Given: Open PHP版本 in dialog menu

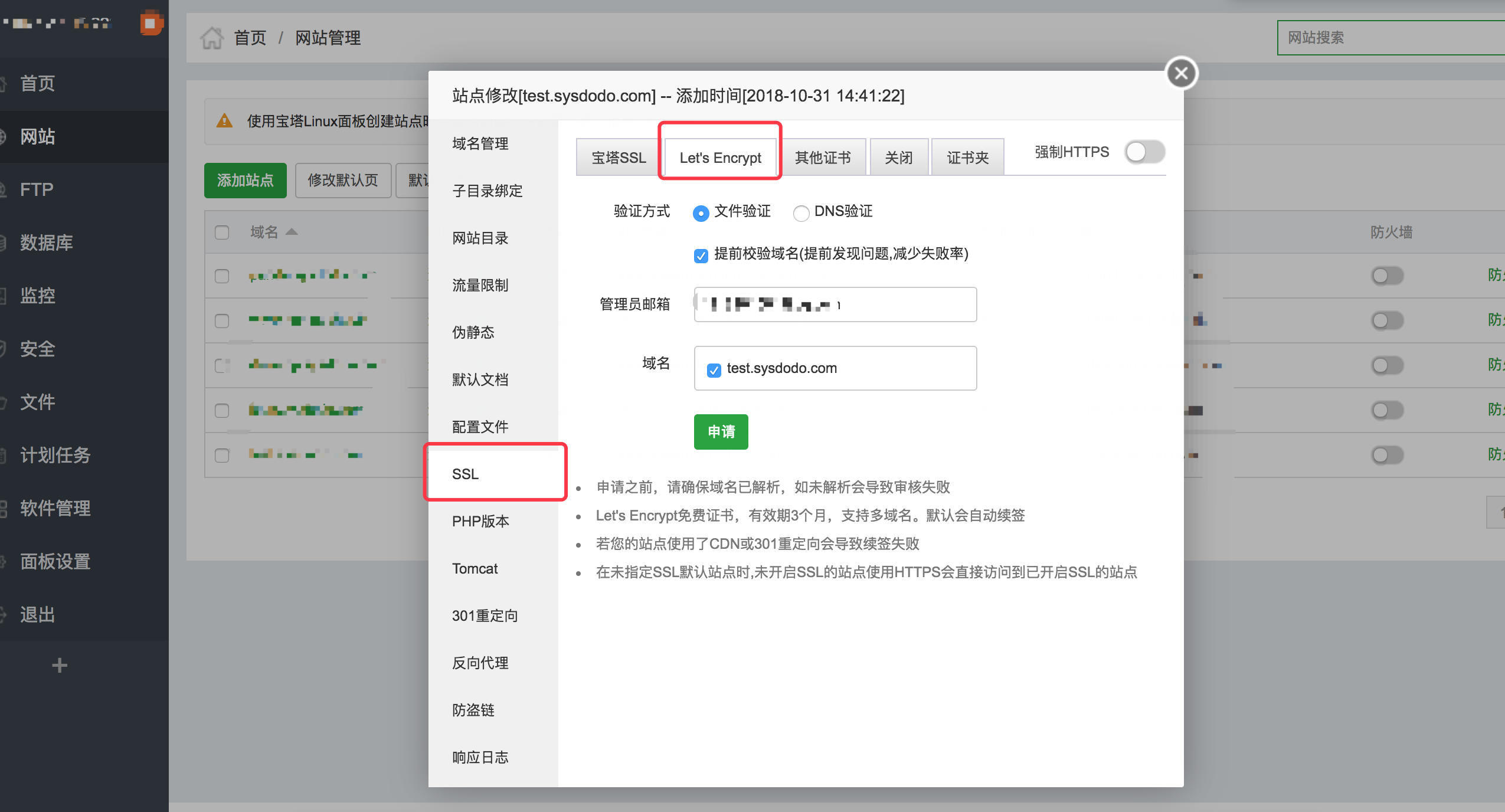Looking at the screenshot, I should click(x=493, y=521).
